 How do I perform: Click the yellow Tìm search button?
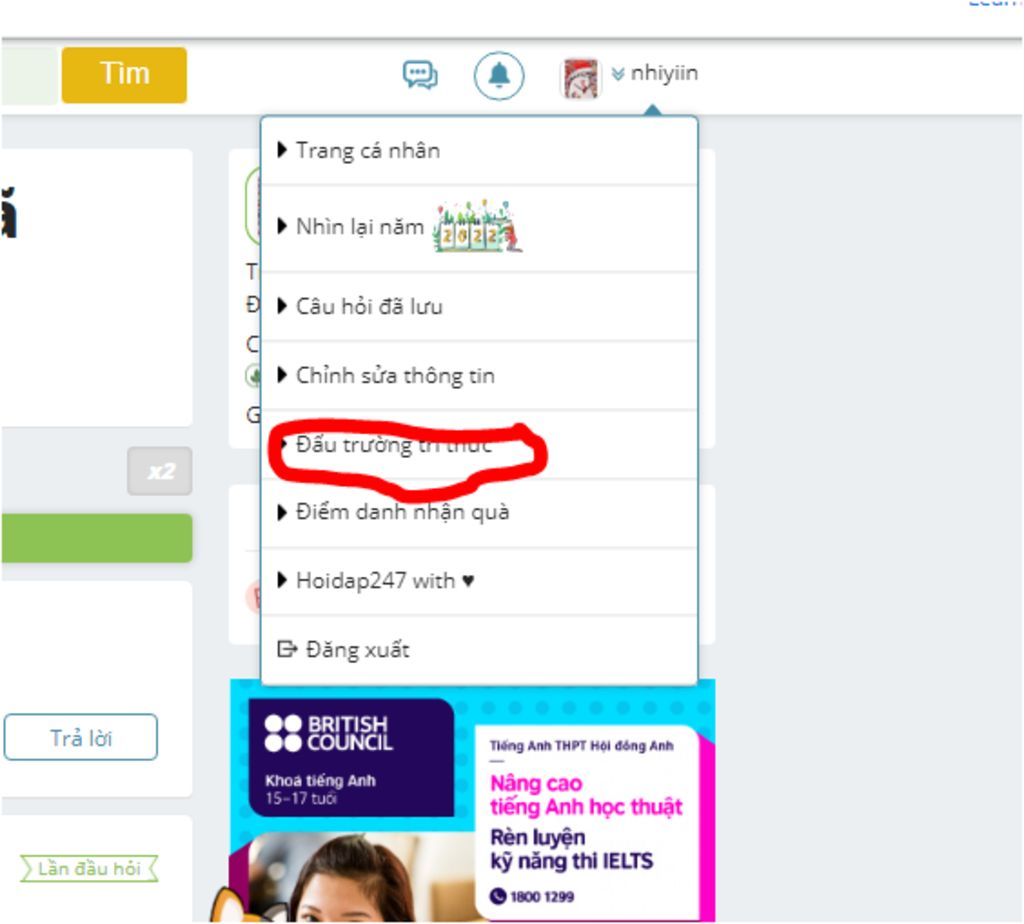coord(124,74)
